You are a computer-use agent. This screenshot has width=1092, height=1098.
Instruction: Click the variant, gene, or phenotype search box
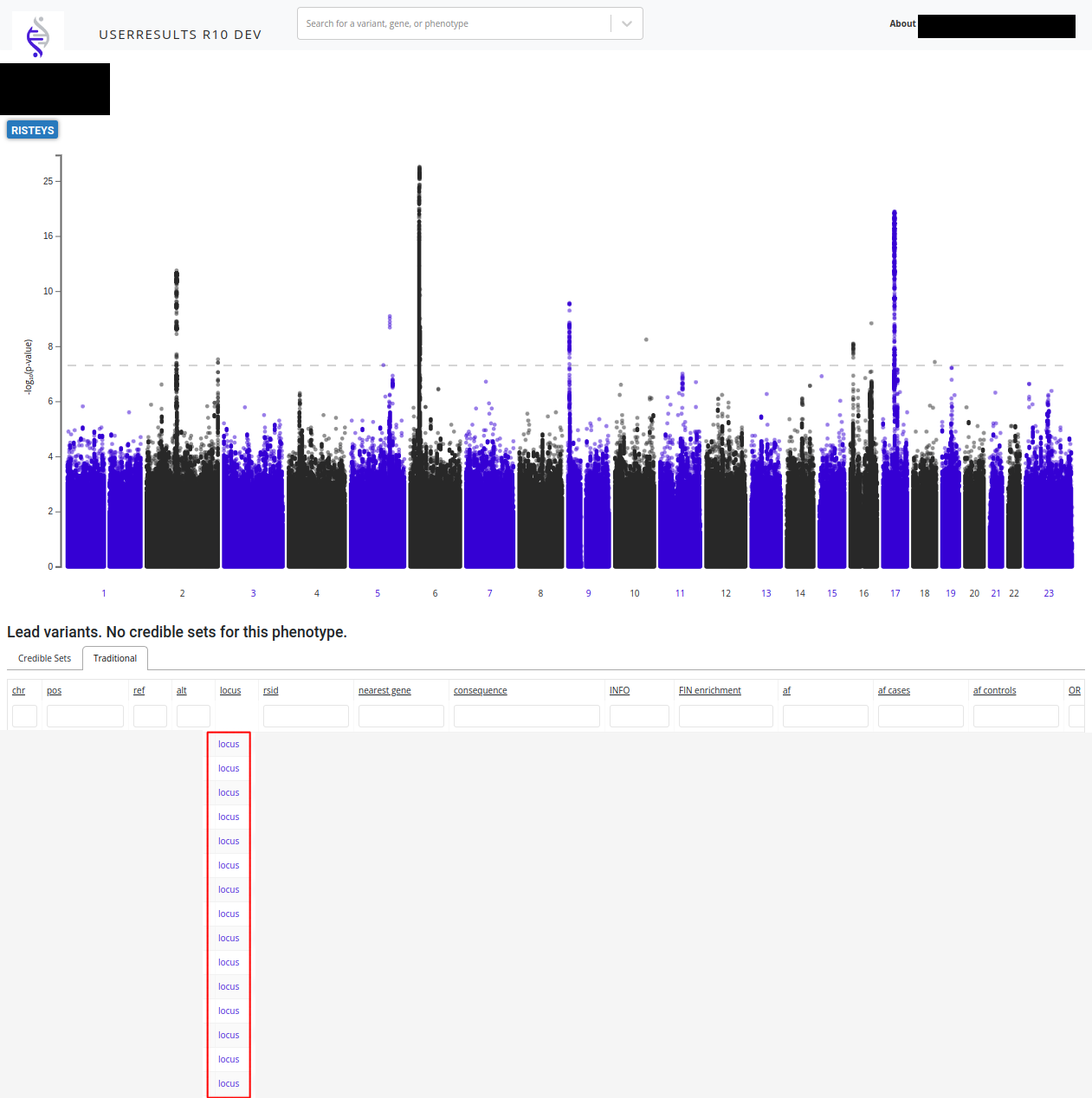click(455, 24)
